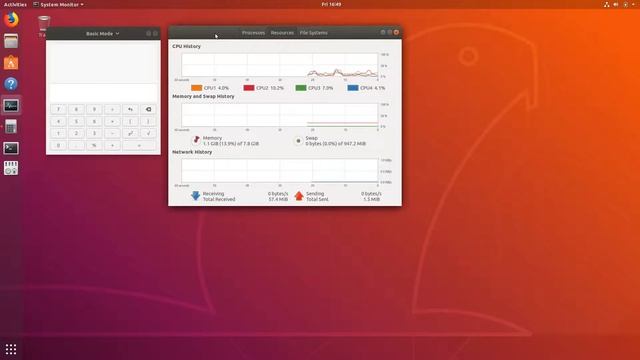Click the calculator 0 key
Viewport: 640px width, 360px height.
click(x=58, y=145)
